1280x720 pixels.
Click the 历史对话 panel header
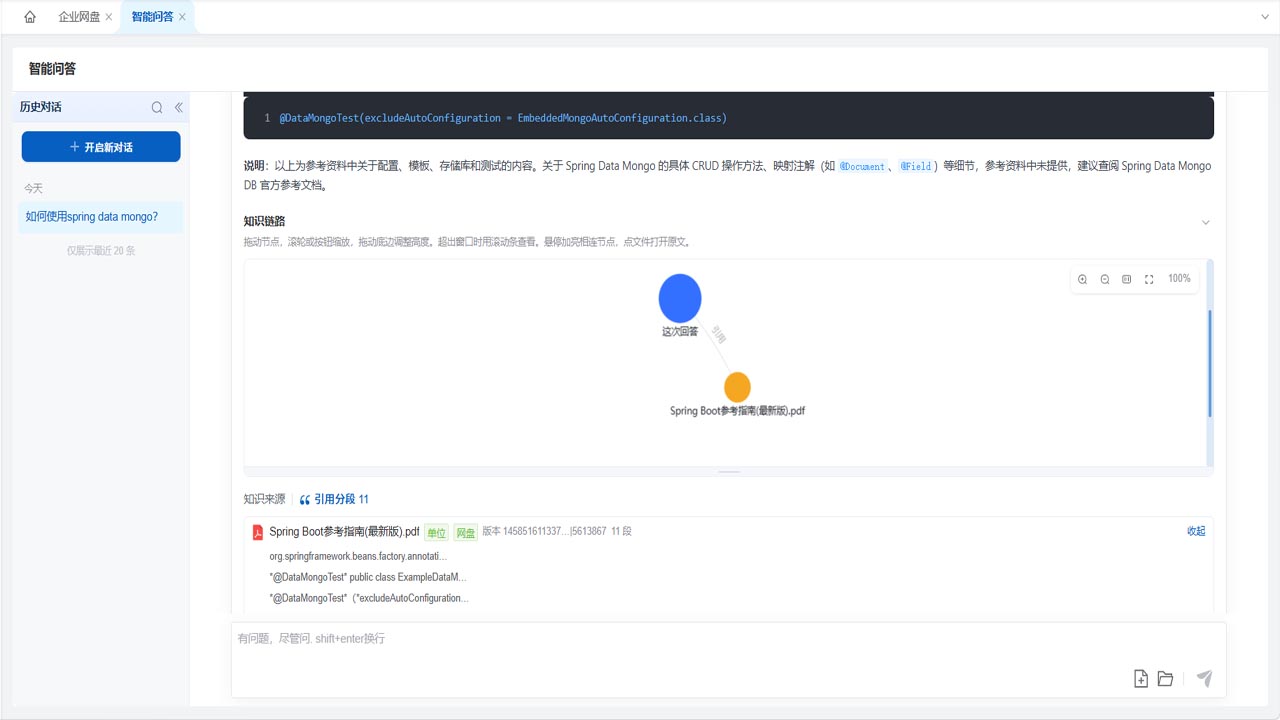click(41, 107)
